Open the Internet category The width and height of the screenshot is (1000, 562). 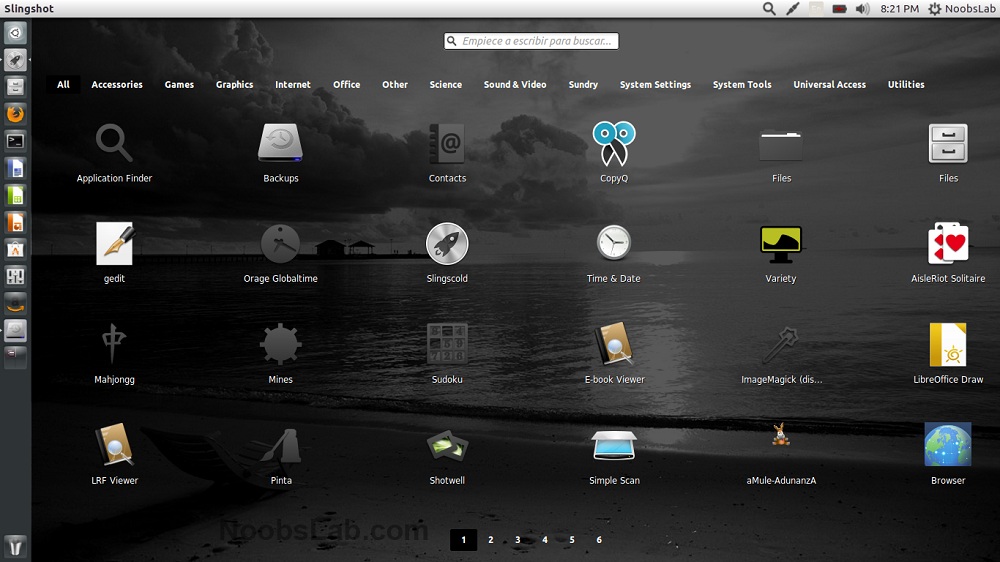pyautogui.click(x=293, y=84)
